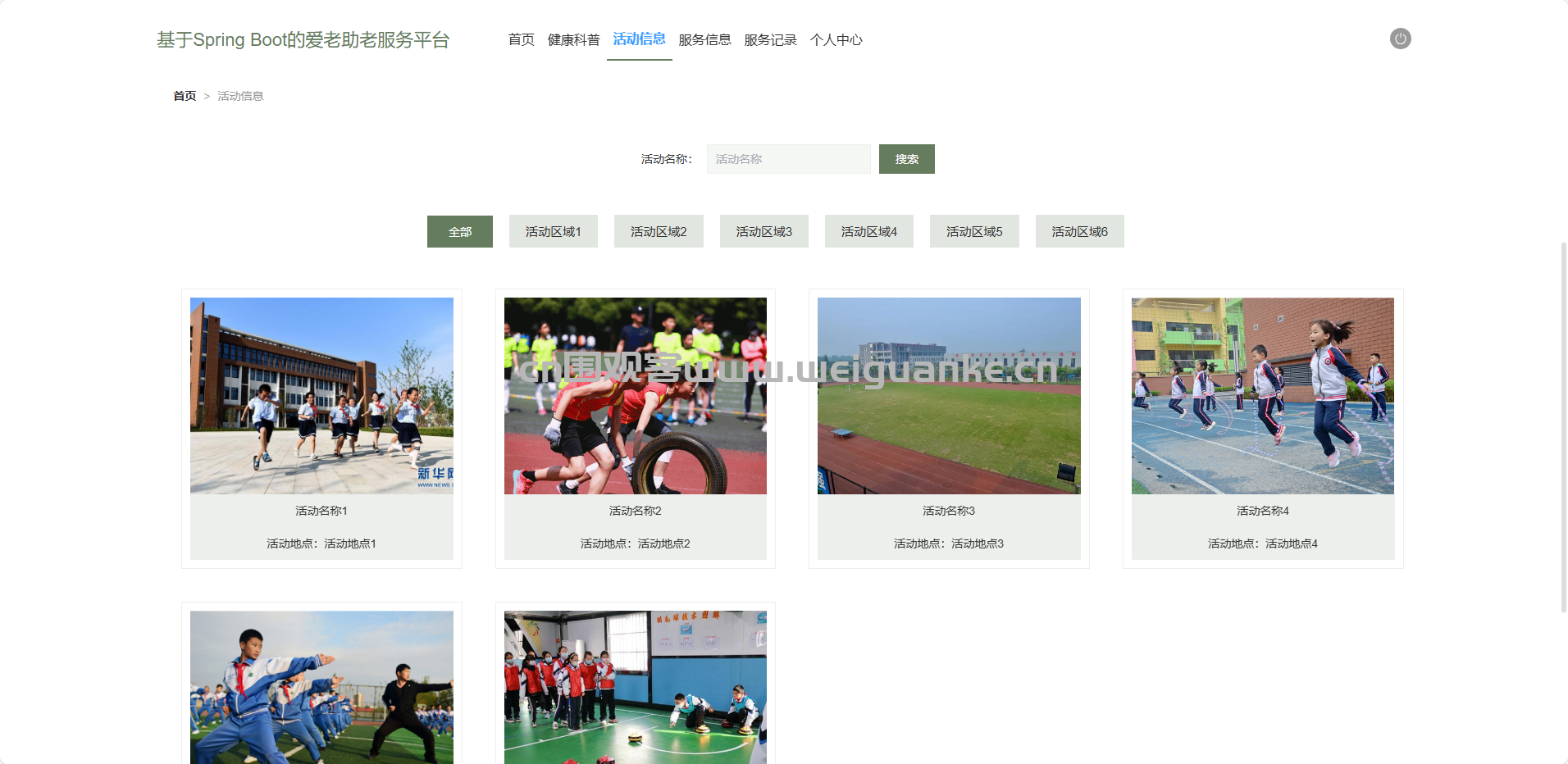
Task: Choose the 活动区域6 filter
Action: click(1079, 232)
